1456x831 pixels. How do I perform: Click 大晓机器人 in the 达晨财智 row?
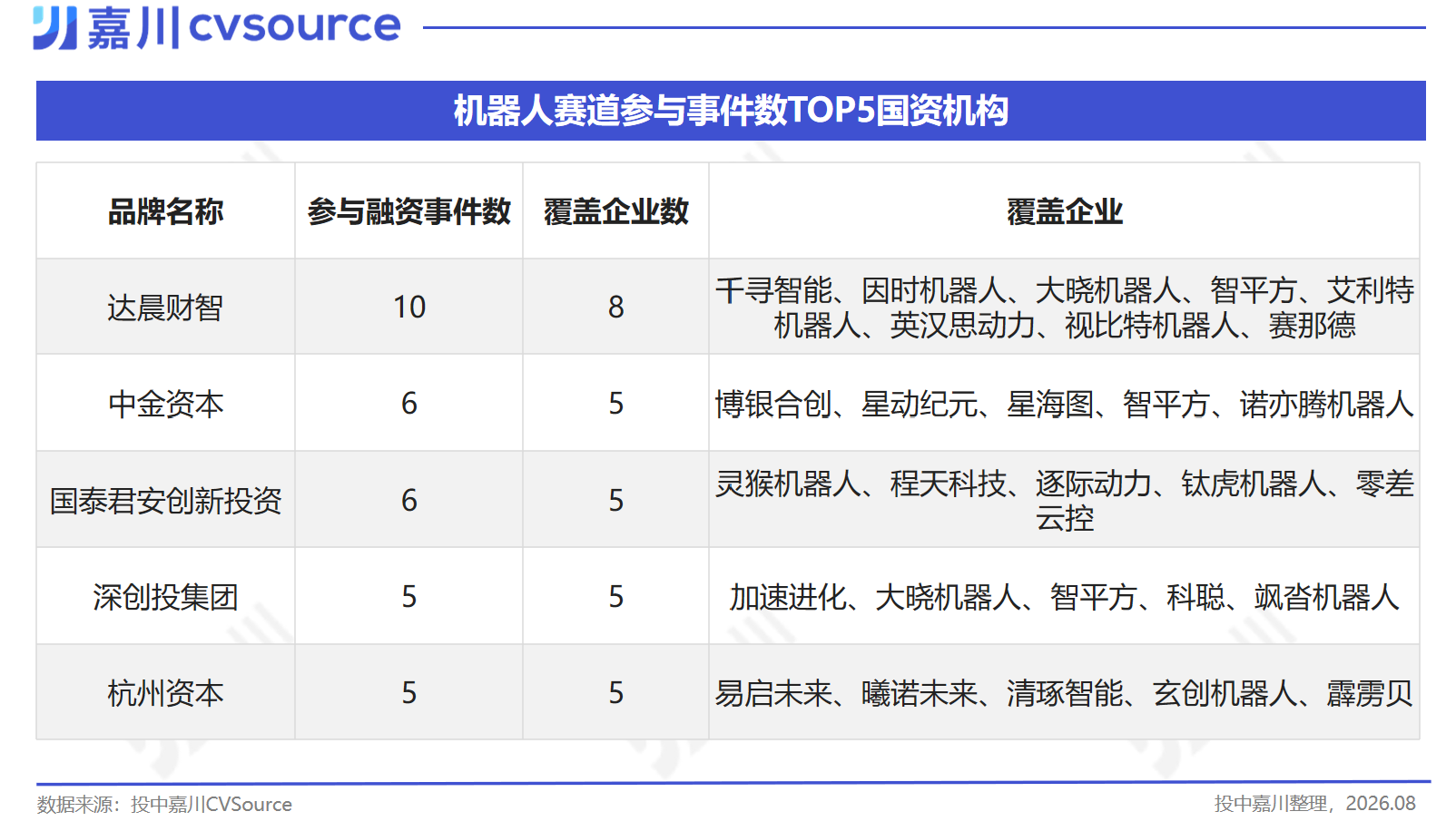coord(1107,290)
